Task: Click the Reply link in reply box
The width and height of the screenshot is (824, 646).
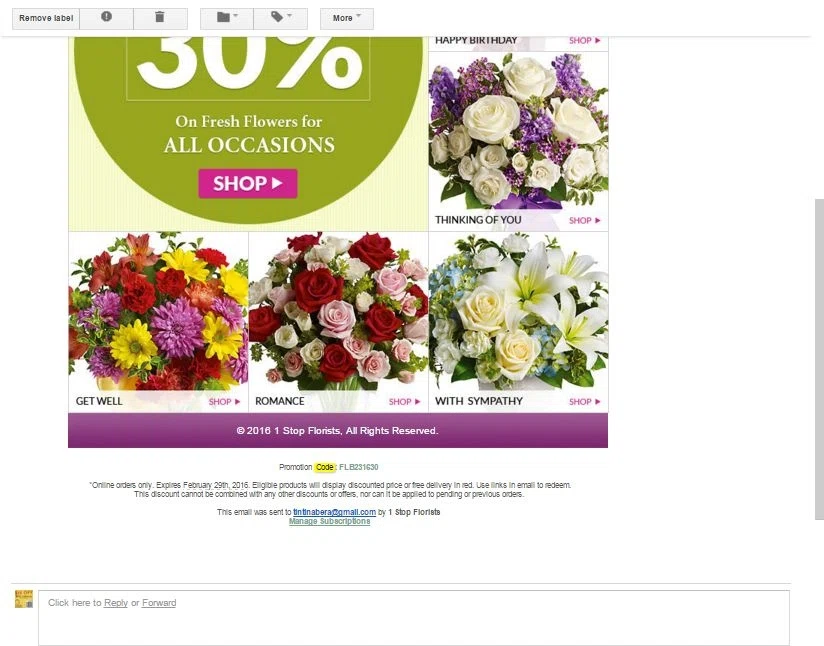Action: coord(116,603)
